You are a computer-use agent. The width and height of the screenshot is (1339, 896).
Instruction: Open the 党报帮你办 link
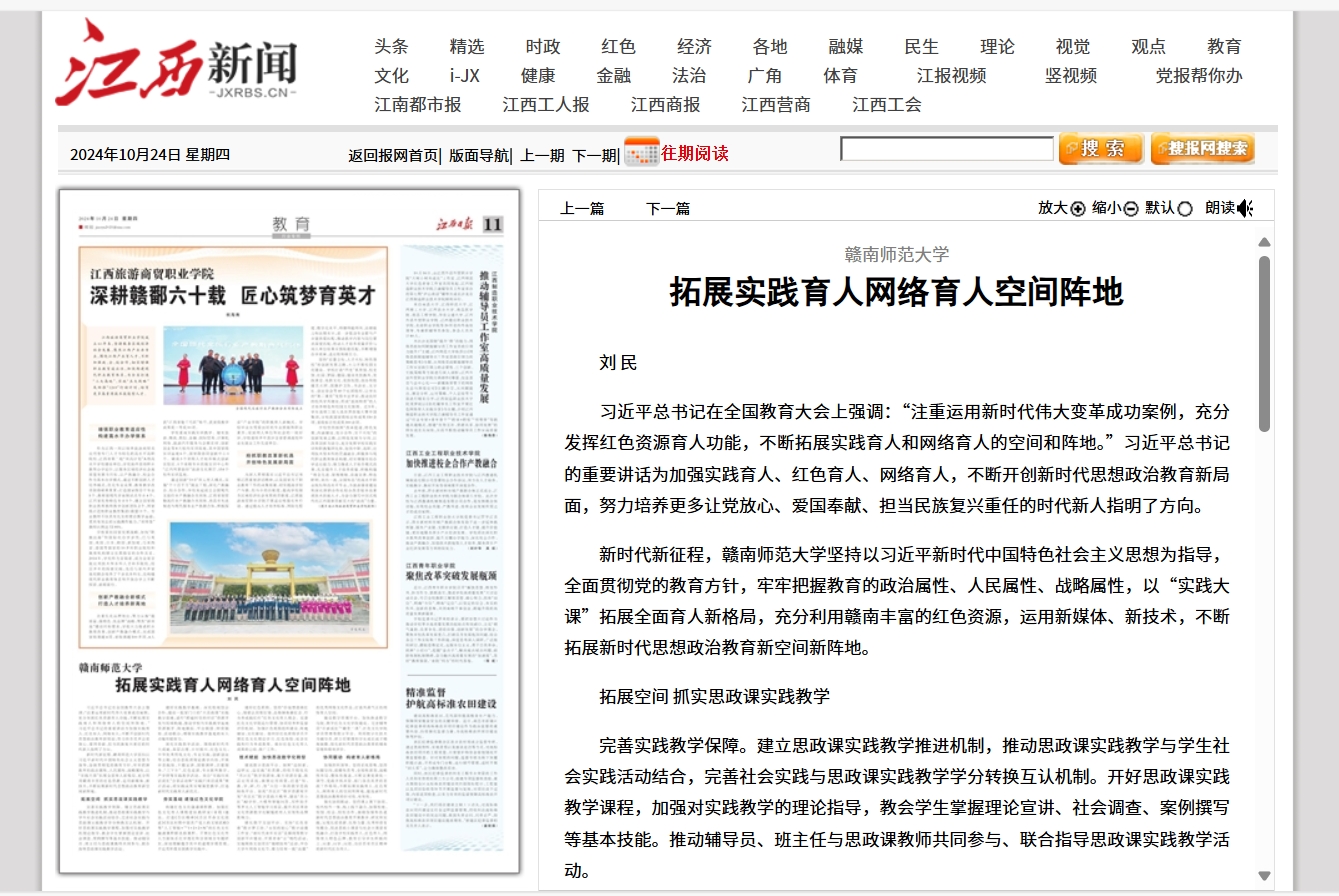[x=1199, y=75]
